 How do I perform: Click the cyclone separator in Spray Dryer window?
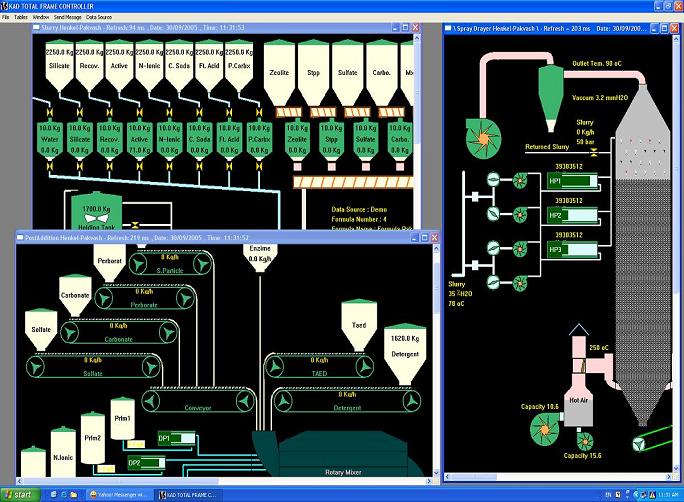point(551,98)
